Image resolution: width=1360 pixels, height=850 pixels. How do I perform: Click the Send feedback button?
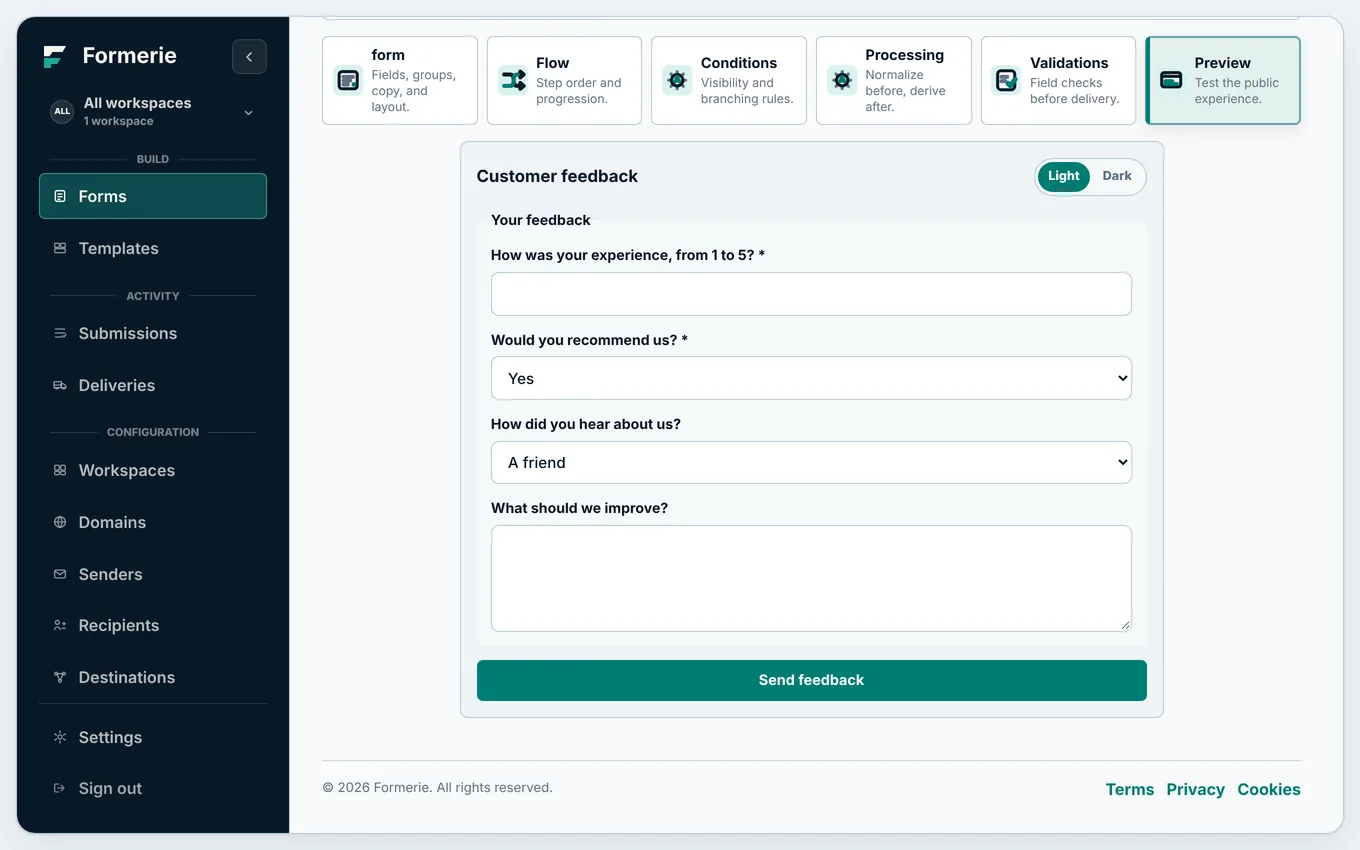click(811, 680)
